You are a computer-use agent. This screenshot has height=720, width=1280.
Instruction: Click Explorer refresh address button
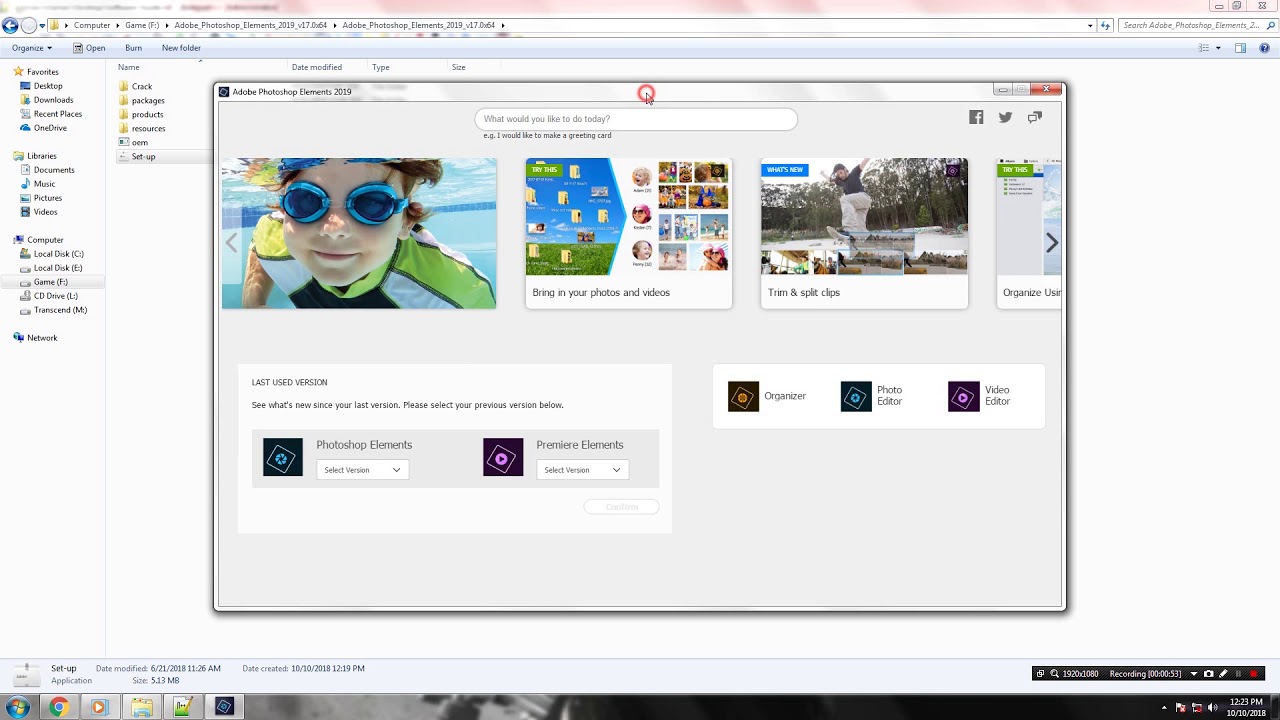click(1105, 25)
